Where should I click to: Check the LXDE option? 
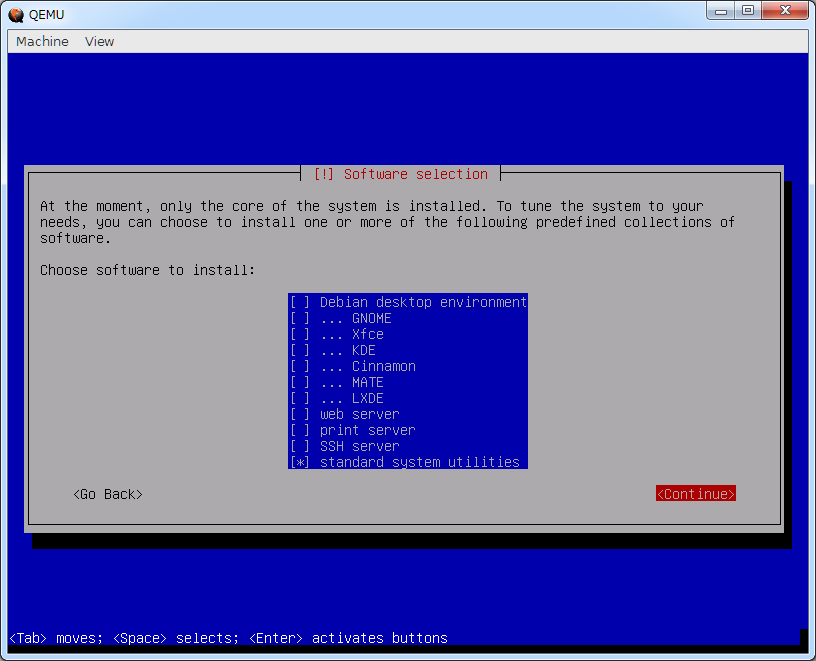click(300, 398)
